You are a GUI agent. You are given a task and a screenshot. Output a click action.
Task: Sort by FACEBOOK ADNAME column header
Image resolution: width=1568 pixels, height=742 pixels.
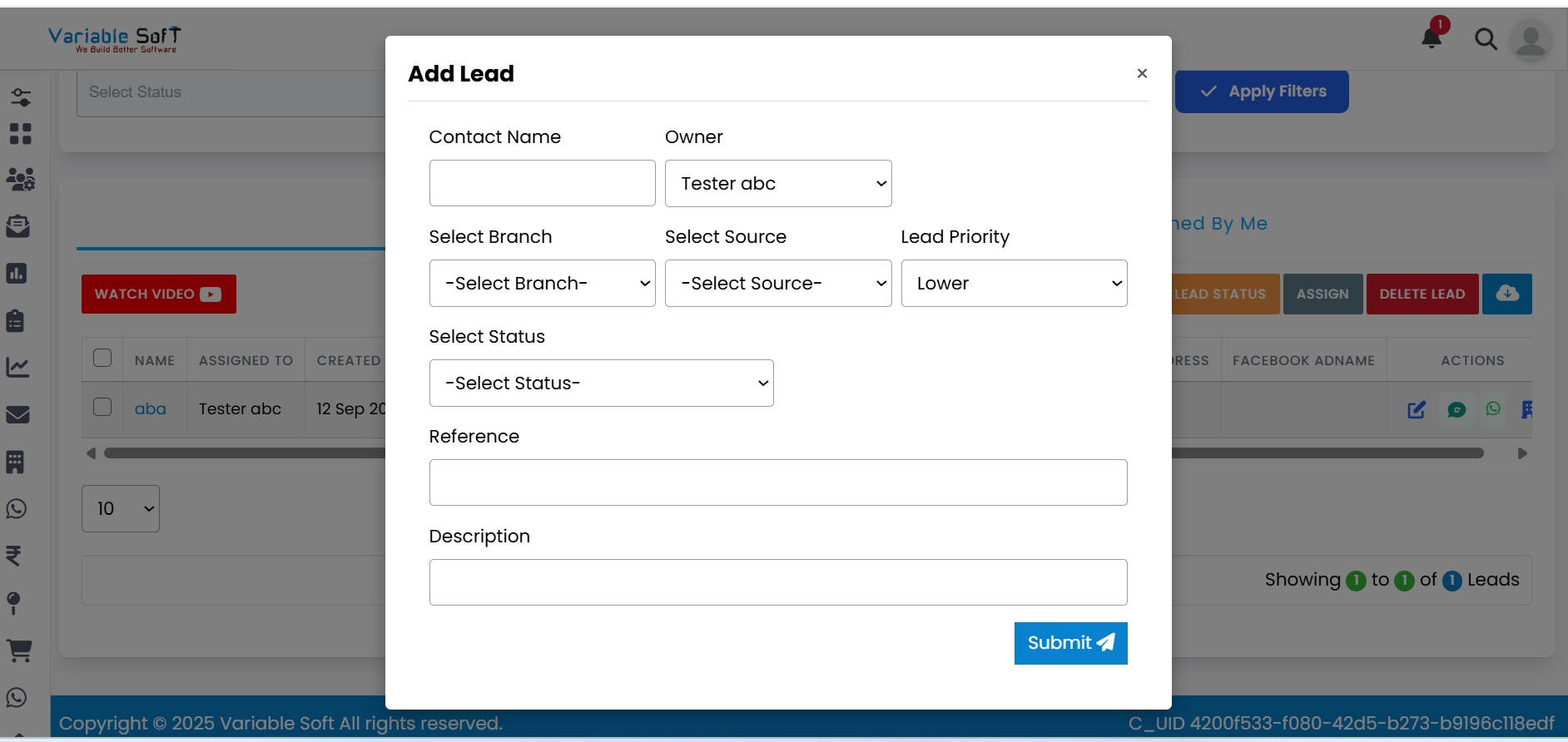point(1303,360)
